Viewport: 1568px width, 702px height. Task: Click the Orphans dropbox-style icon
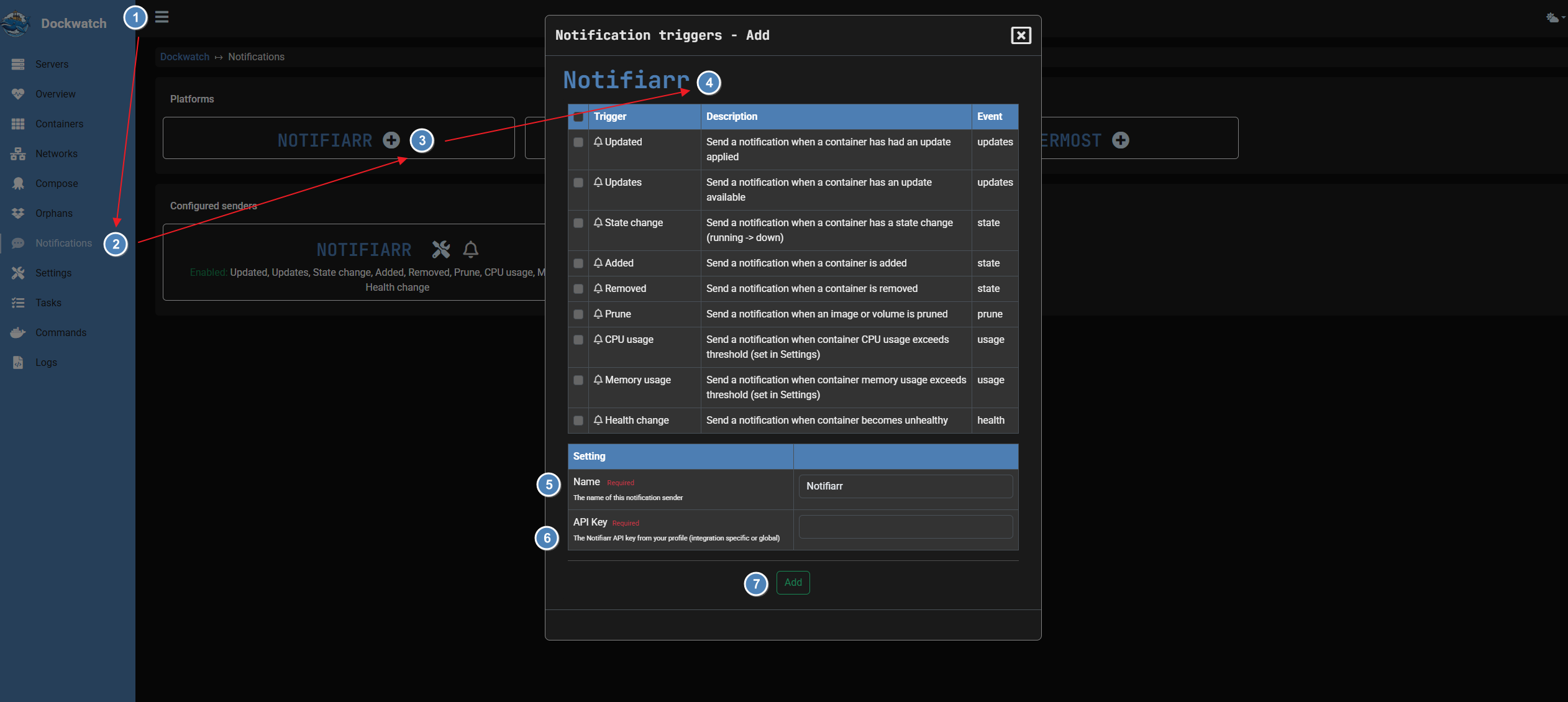coord(18,213)
